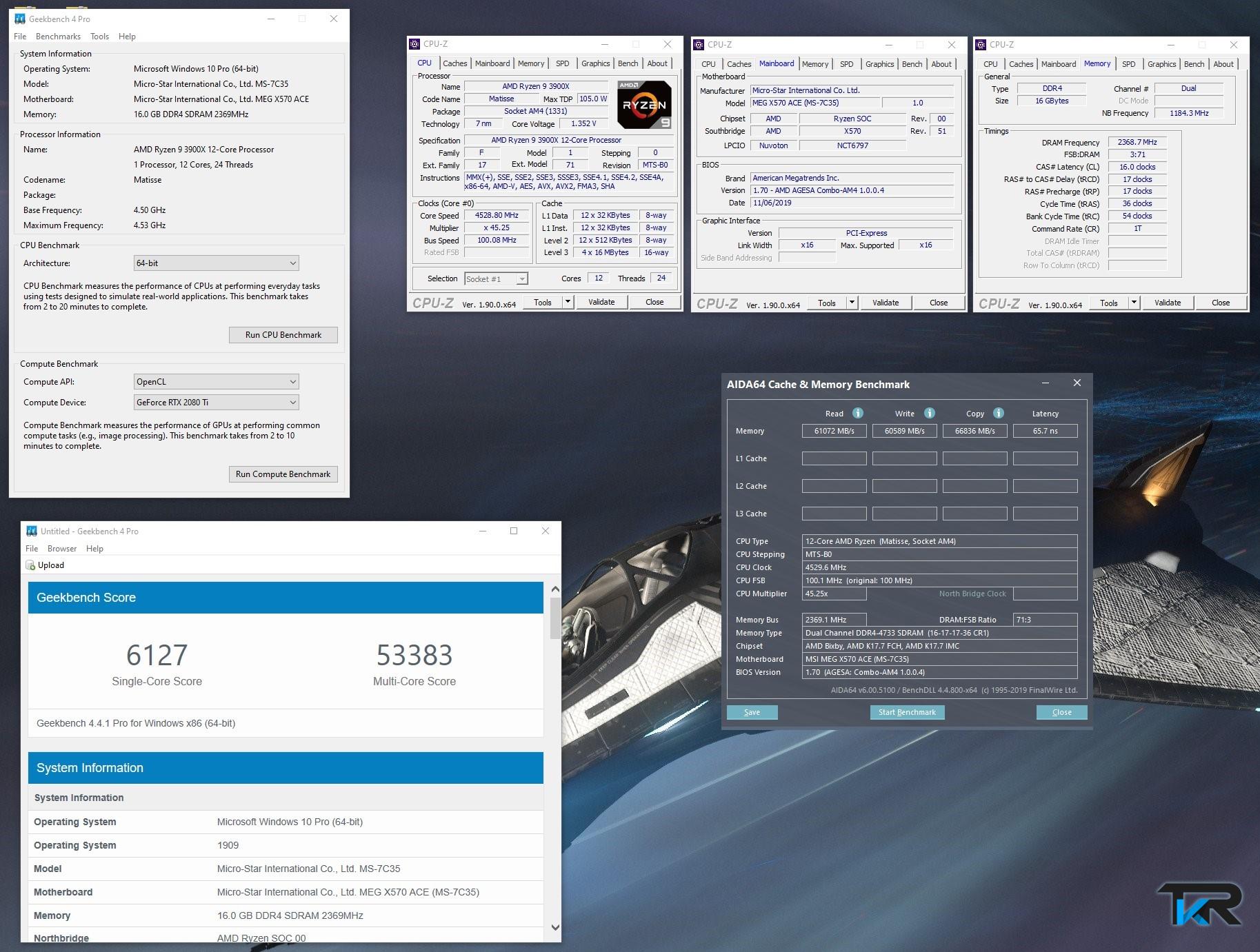Minimize the AIDA64 benchmark window

click(x=1046, y=383)
